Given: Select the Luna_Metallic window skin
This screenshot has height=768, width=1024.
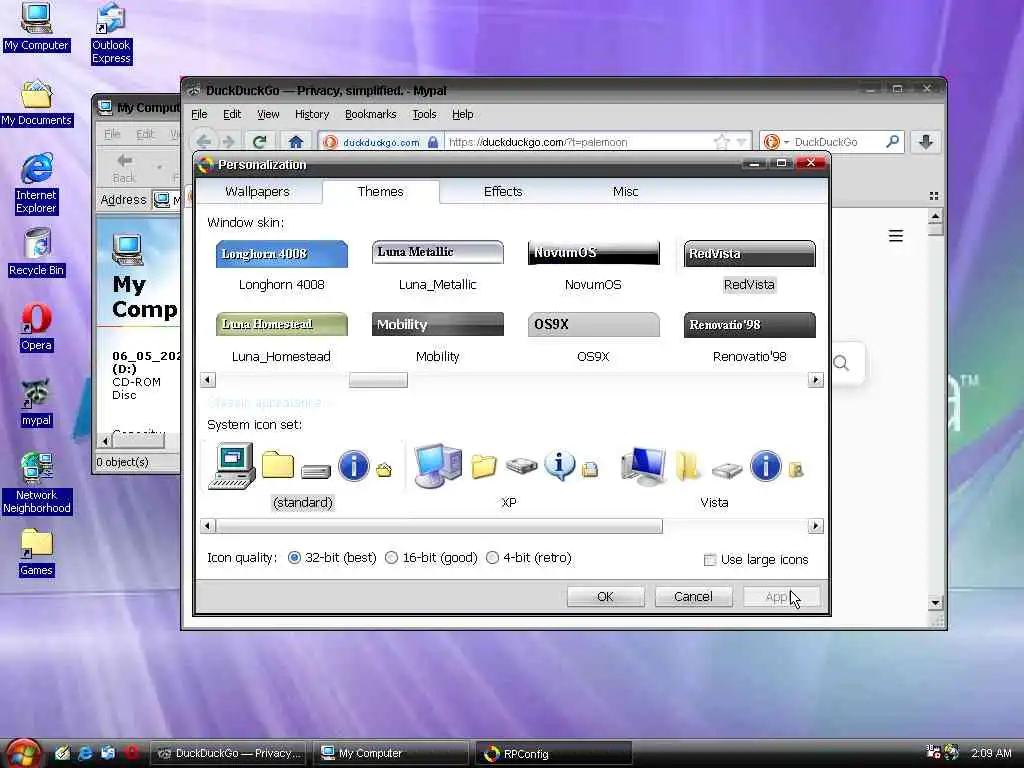Looking at the screenshot, I should pos(438,266).
